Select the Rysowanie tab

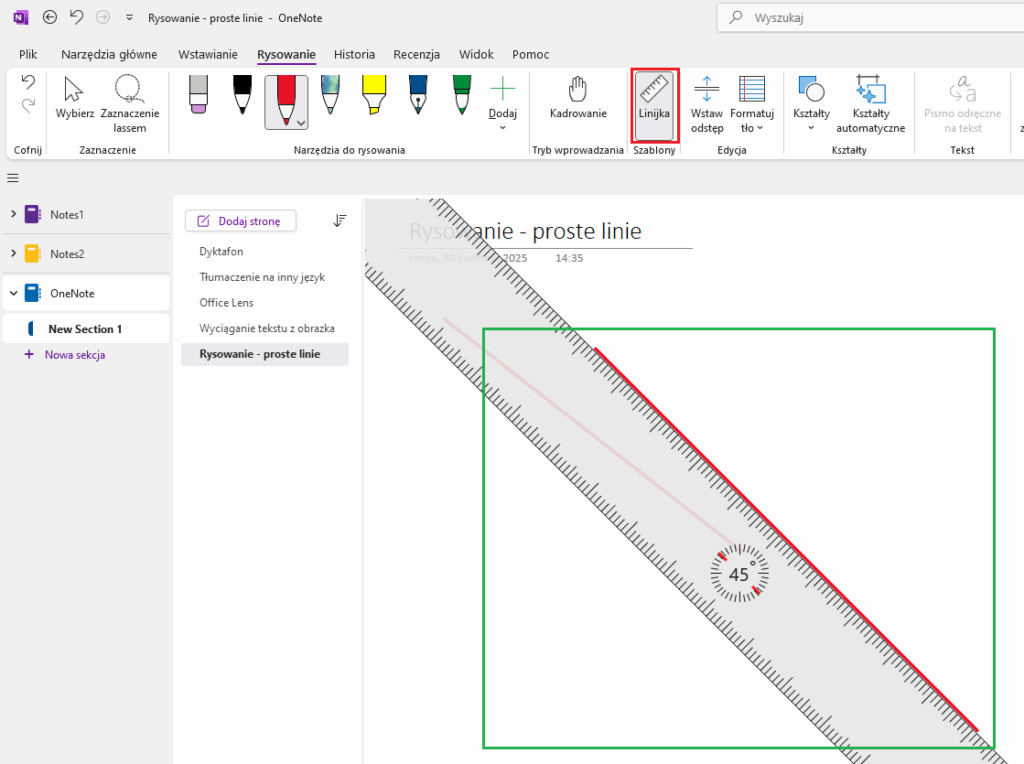286,54
